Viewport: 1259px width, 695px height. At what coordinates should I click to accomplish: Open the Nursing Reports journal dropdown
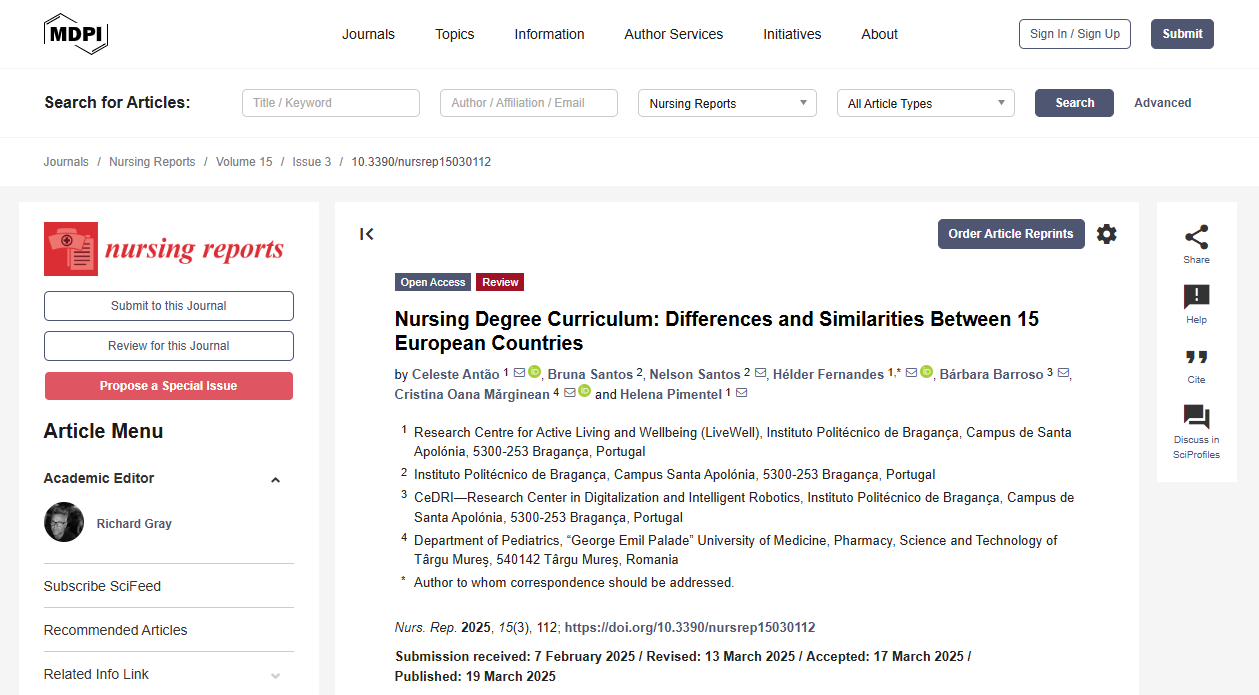coord(727,103)
